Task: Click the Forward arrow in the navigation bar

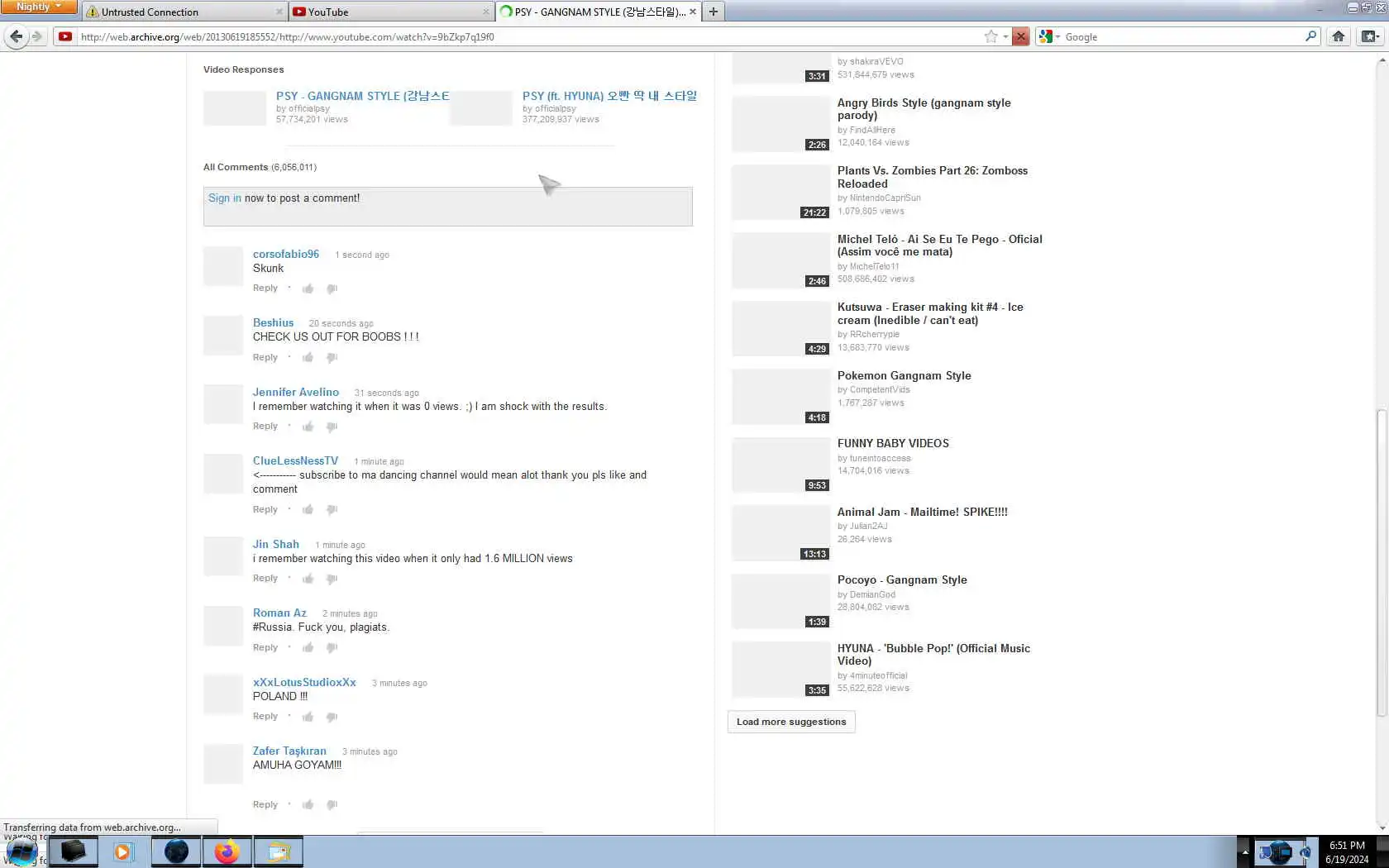Action: point(37,36)
